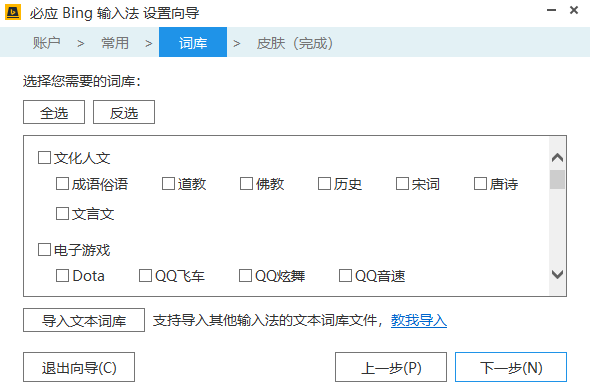Click the 全选 button
This screenshot has width=590, height=392.
pyautogui.click(x=54, y=112)
